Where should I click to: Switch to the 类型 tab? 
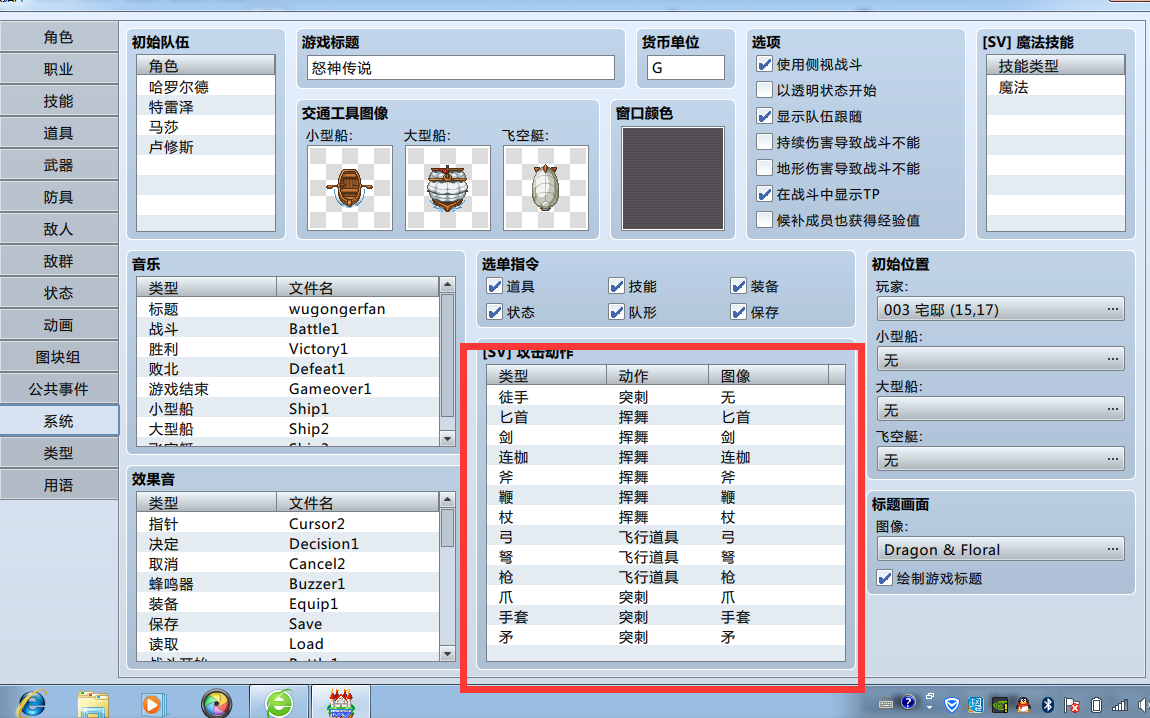pyautogui.click(x=59, y=453)
